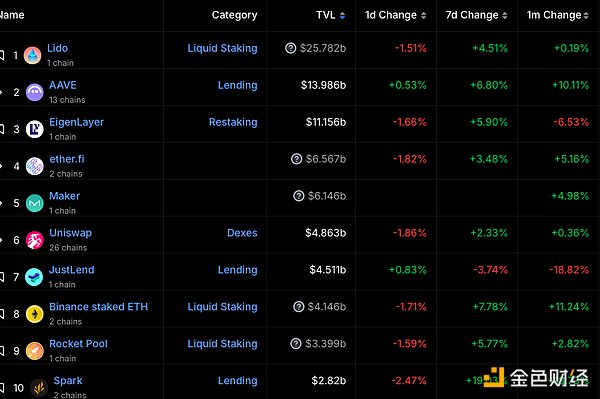Expand the Uniswap row chevron
This screenshot has height=399, width=600.
click(1, 240)
